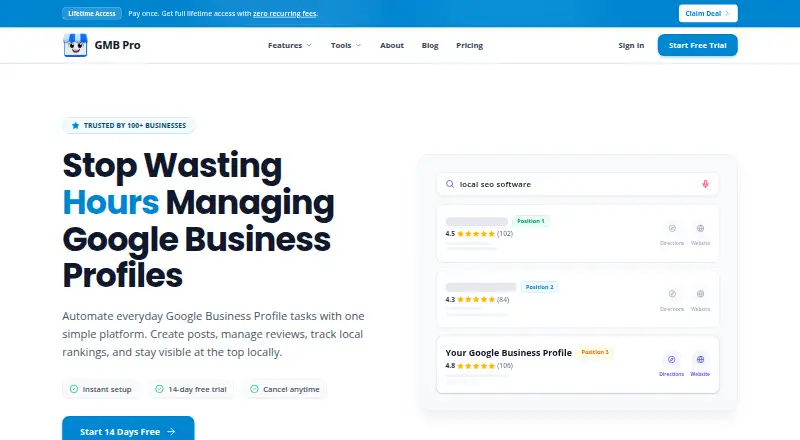The width and height of the screenshot is (800, 440).
Task: Click the star rating on the 4.8 result
Action: click(x=476, y=366)
